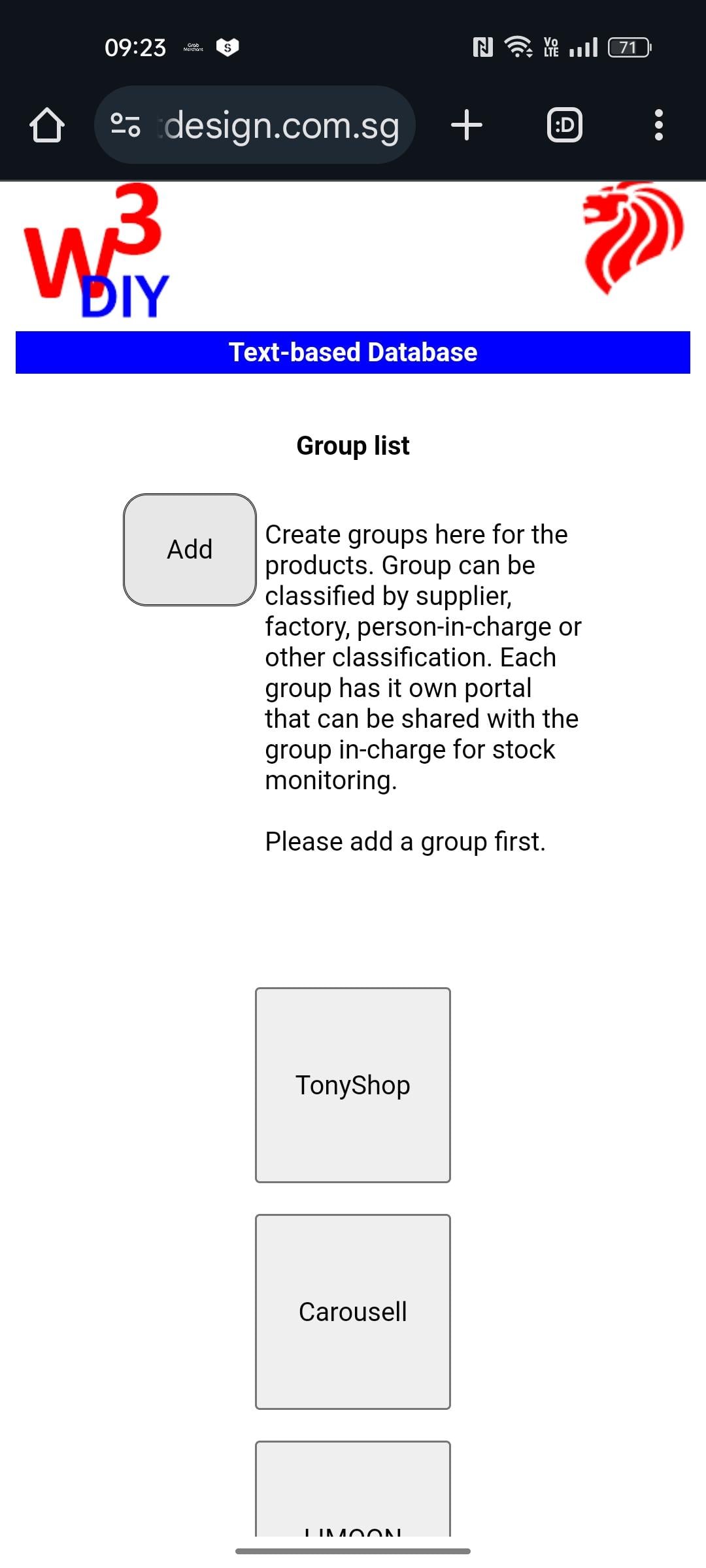This screenshot has height=1568, width=706.
Task: Tap the bottom navigation gesture bar
Action: click(353, 1551)
